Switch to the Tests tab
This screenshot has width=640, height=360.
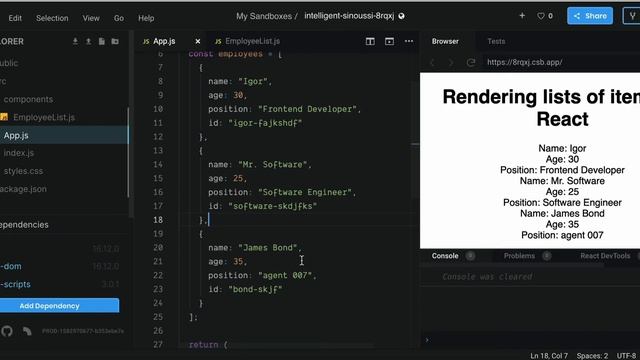tap(496, 41)
